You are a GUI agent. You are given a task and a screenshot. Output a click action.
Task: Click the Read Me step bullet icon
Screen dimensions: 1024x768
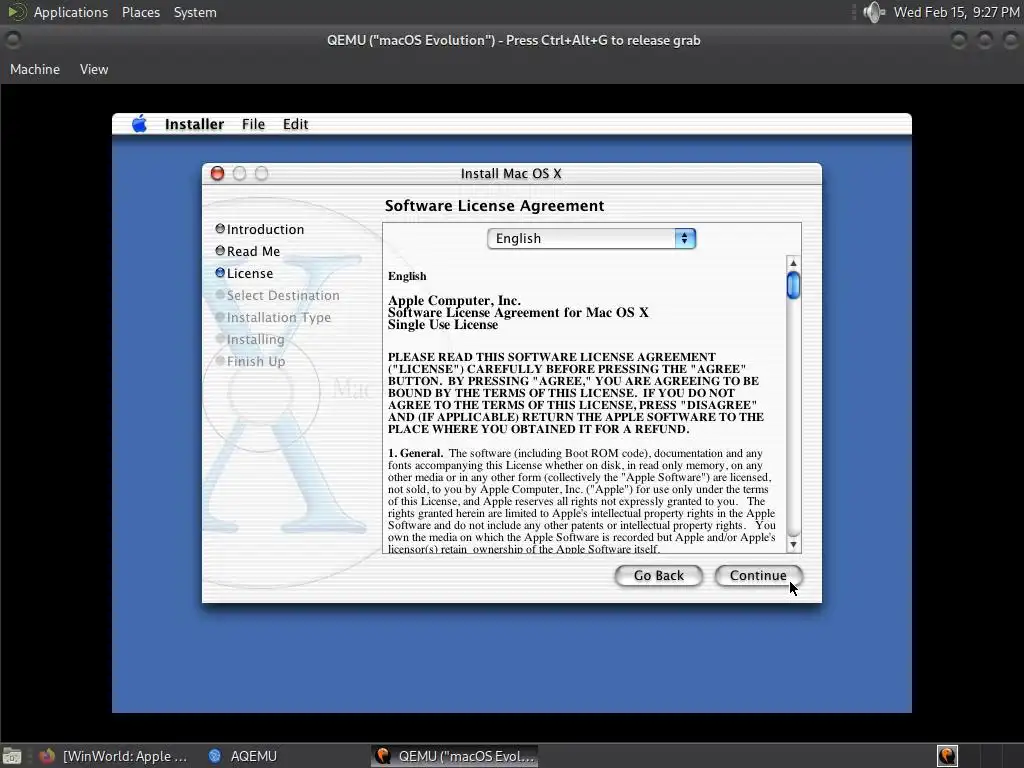220,251
